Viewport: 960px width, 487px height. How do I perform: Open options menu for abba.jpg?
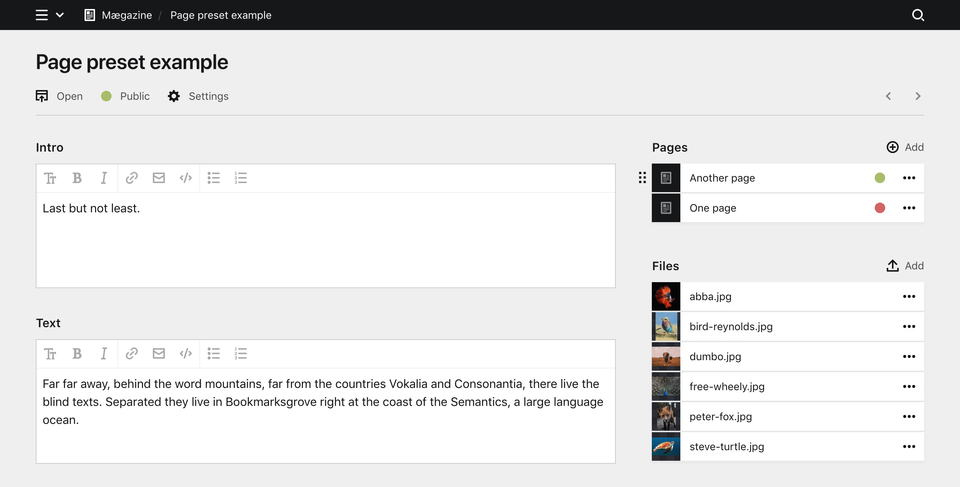(x=909, y=296)
